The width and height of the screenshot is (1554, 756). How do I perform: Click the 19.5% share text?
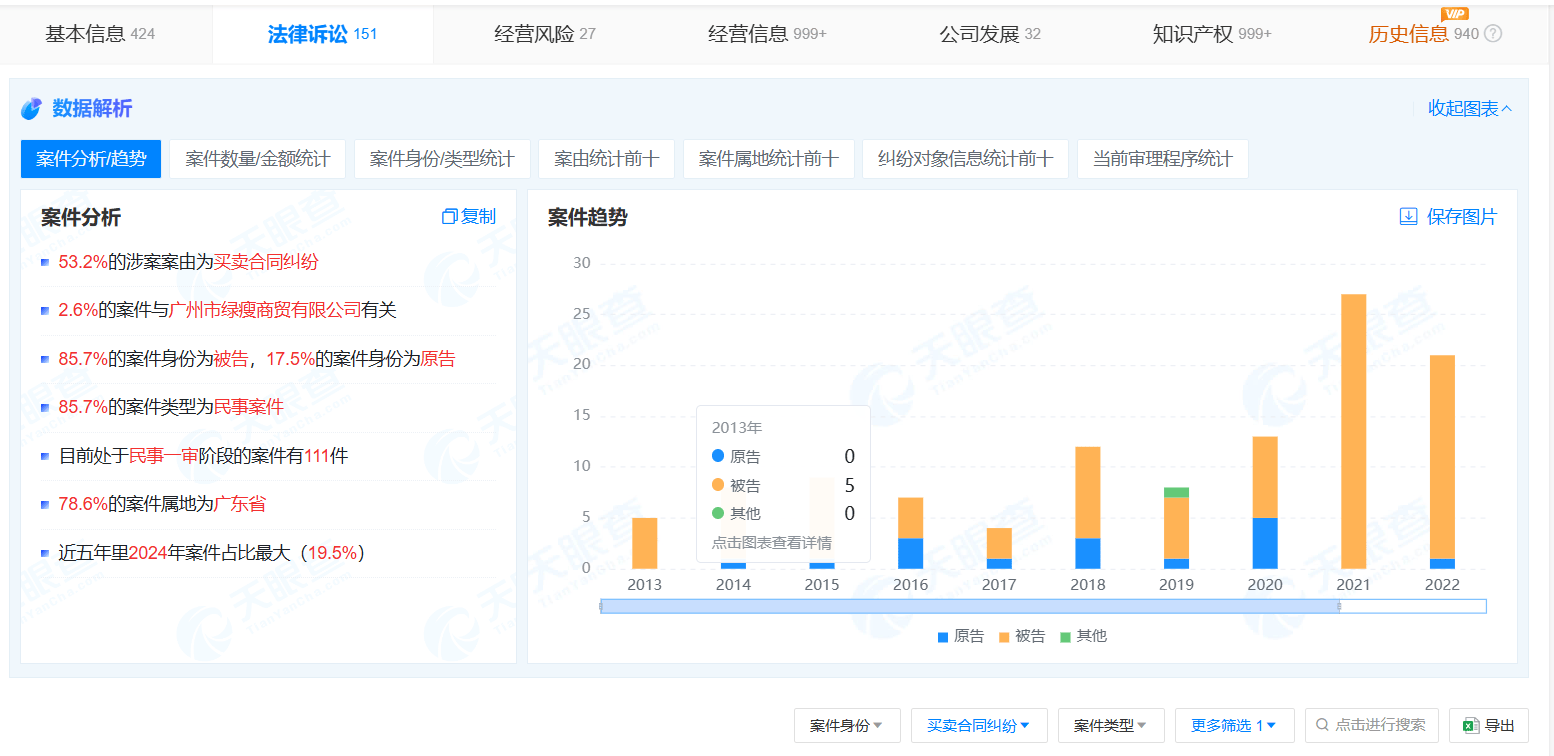[333, 553]
